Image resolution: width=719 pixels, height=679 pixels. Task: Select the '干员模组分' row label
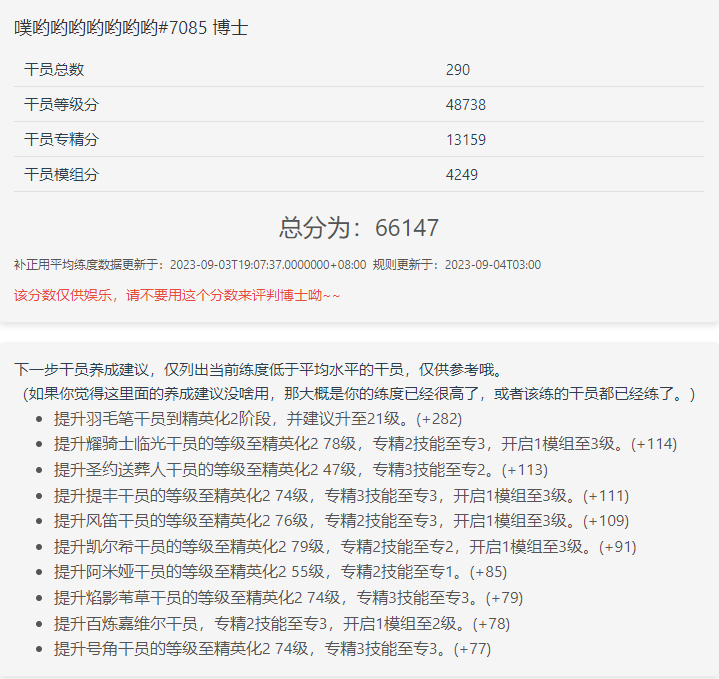(x=61, y=174)
